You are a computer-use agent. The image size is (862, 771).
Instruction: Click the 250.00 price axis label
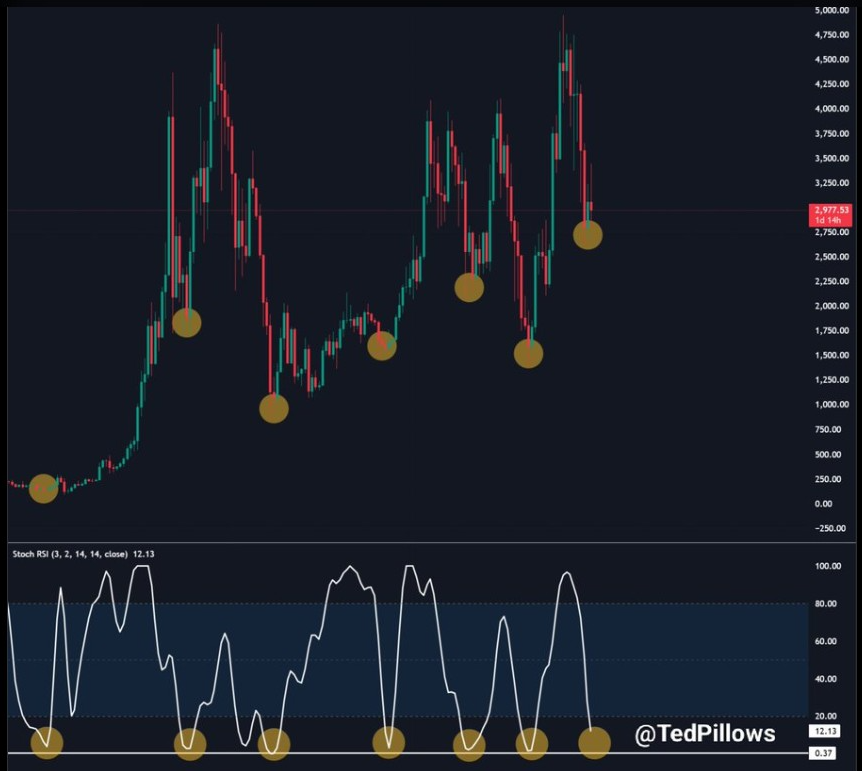click(828, 479)
